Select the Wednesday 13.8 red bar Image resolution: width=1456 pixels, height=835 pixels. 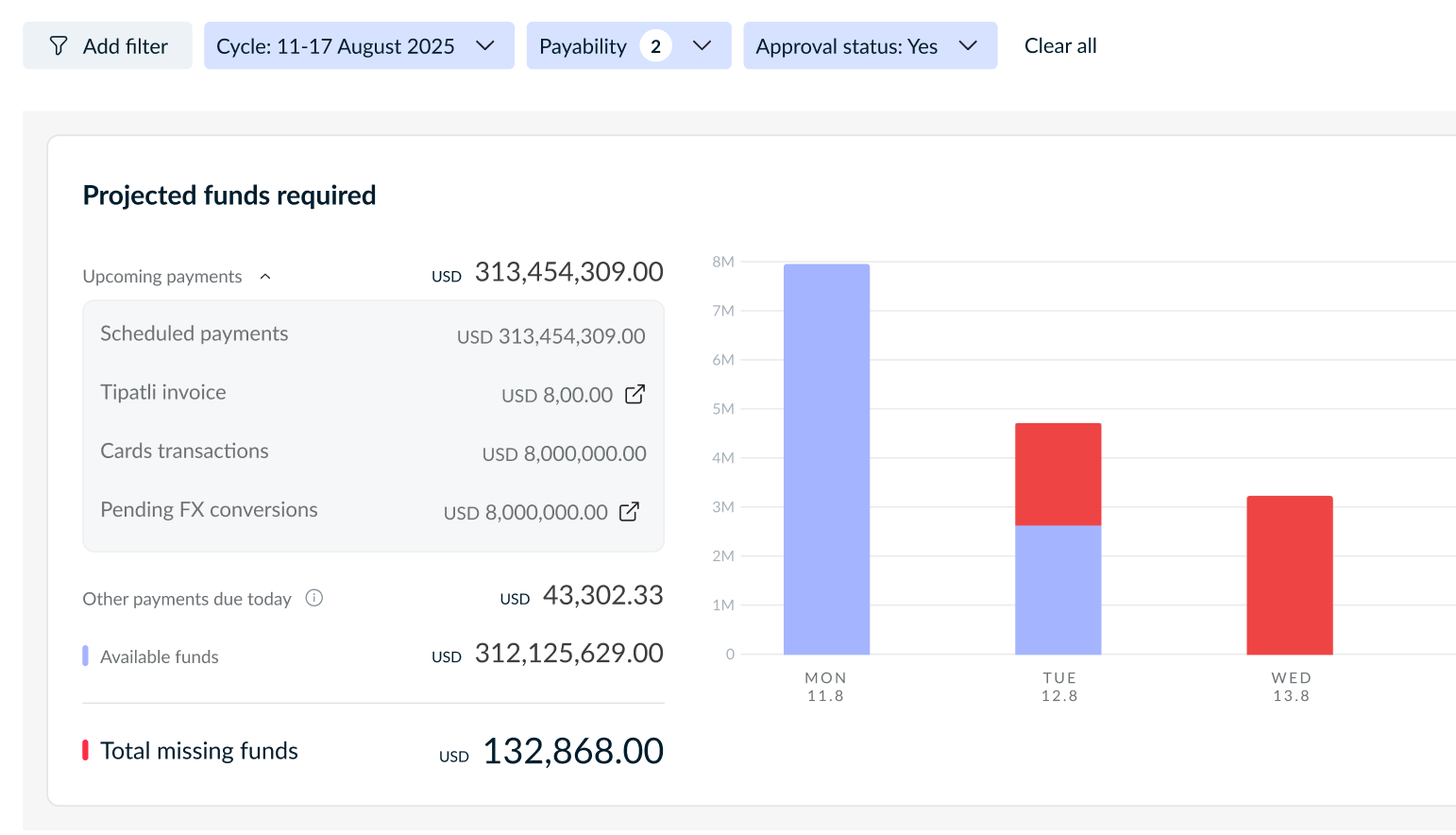[x=1290, y=575]
